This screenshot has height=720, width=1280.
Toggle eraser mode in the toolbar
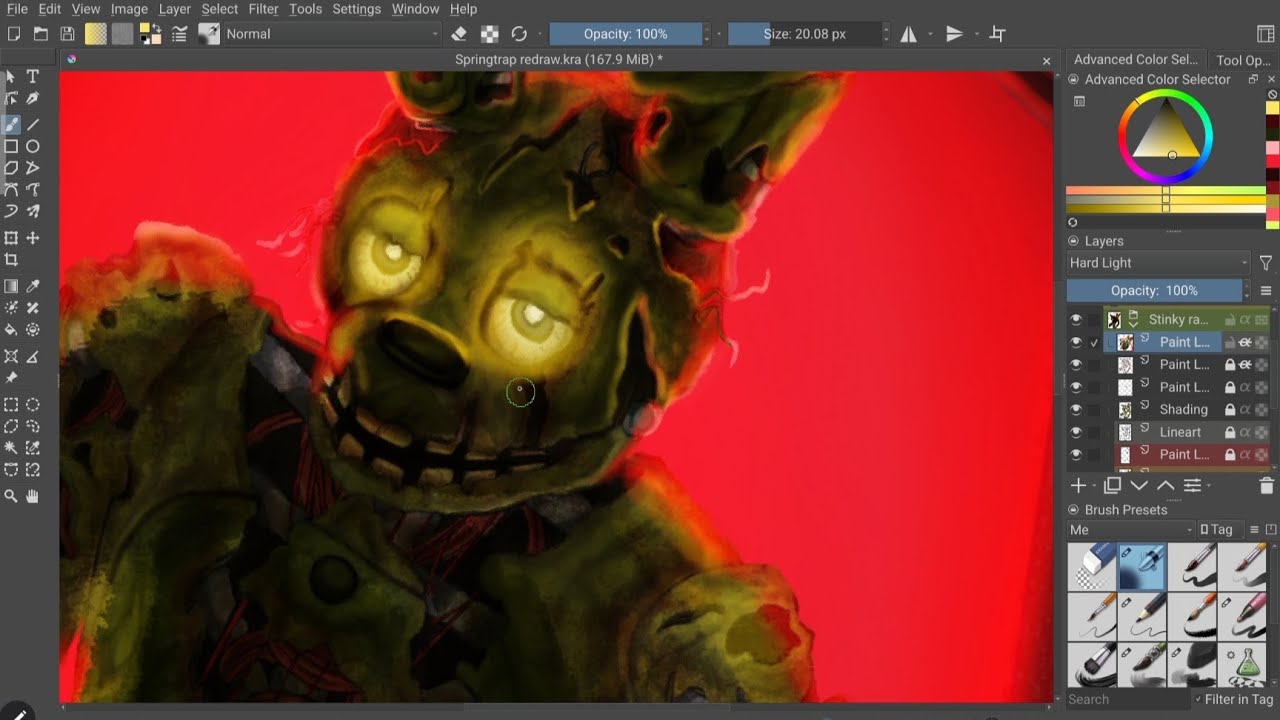(460, 34)
